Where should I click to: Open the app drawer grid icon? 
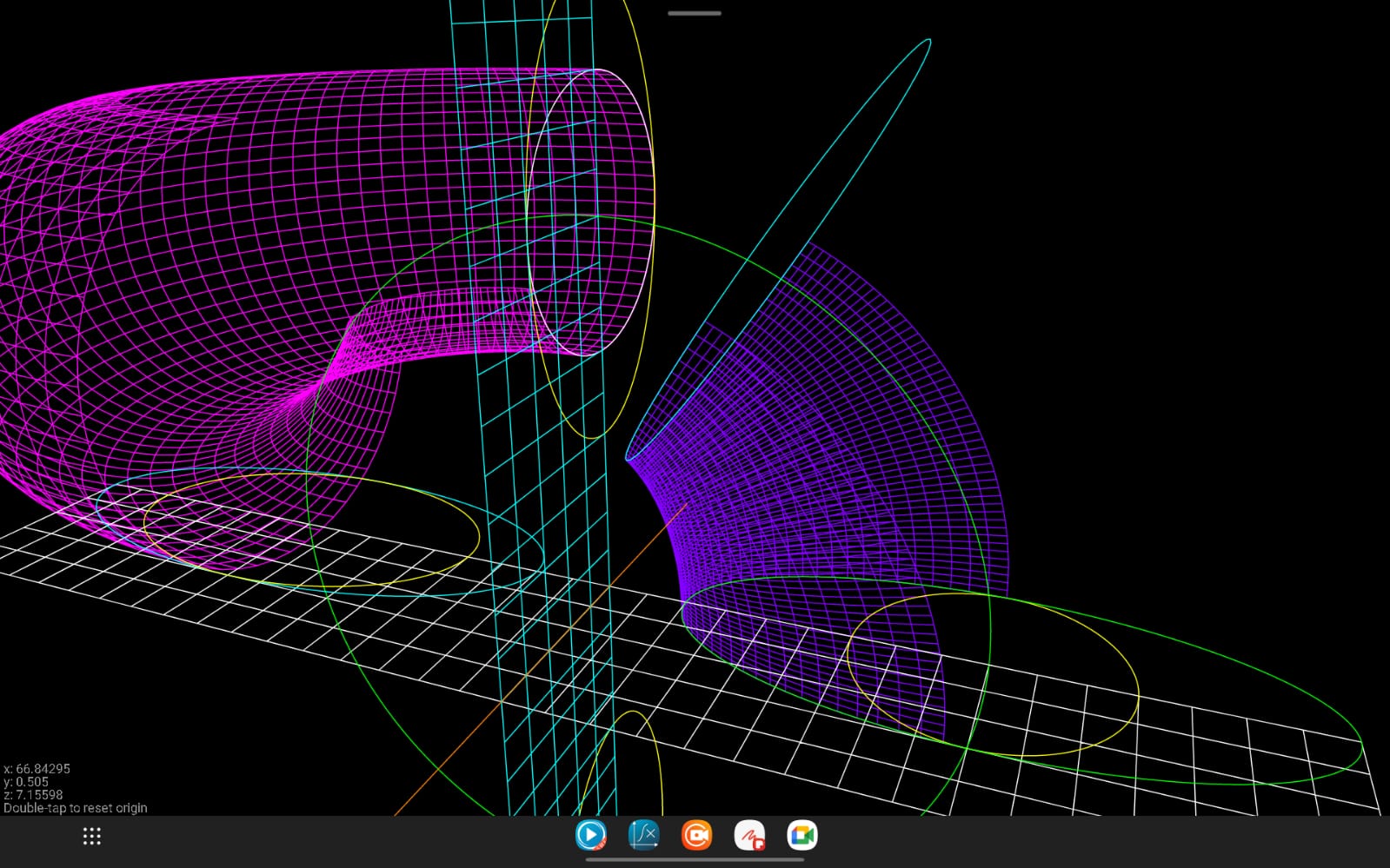point(92,836)
